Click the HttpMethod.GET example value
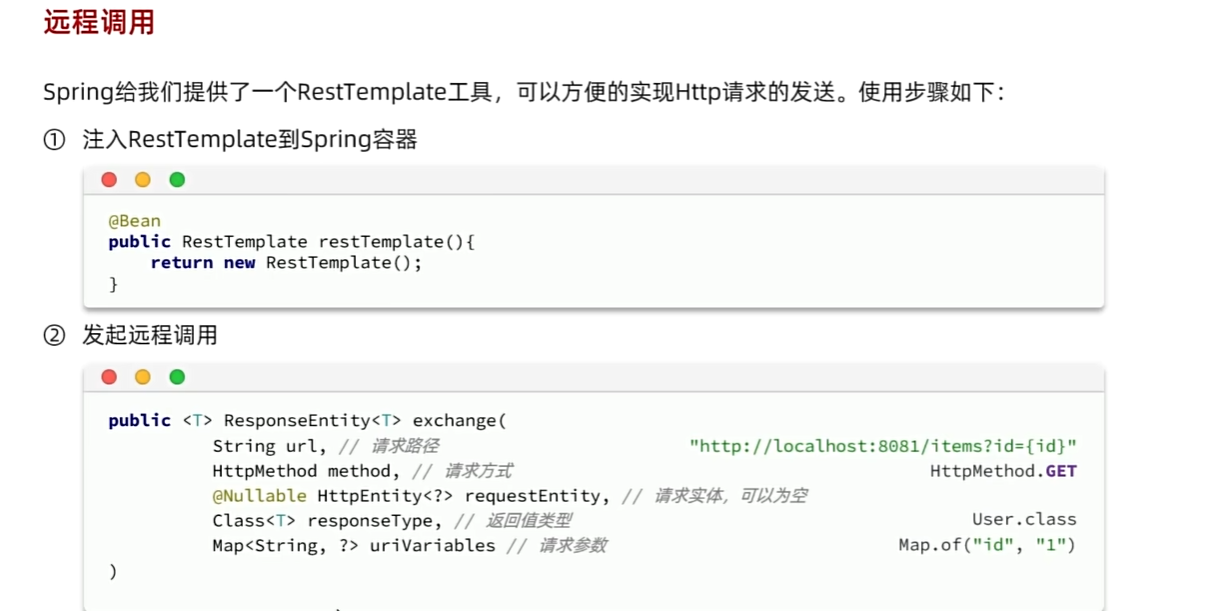This screenshot has height=611, width=1210. (x=1003, y=471)
